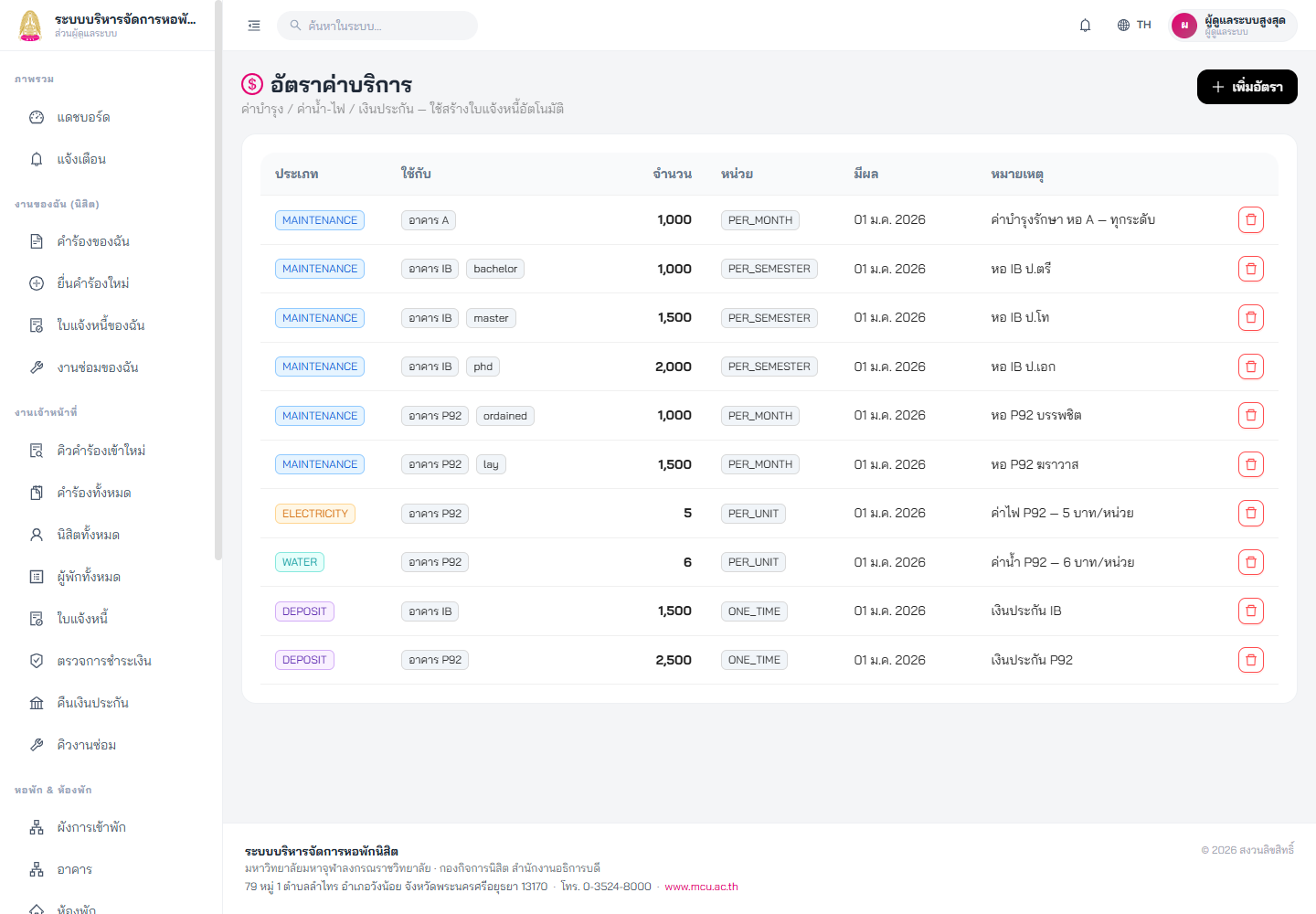Image resolution: width=1316 pixels, height=914 pixels.
Task: Click the sidebar vertical scrollbar
Action: click(x=218, y=280)
